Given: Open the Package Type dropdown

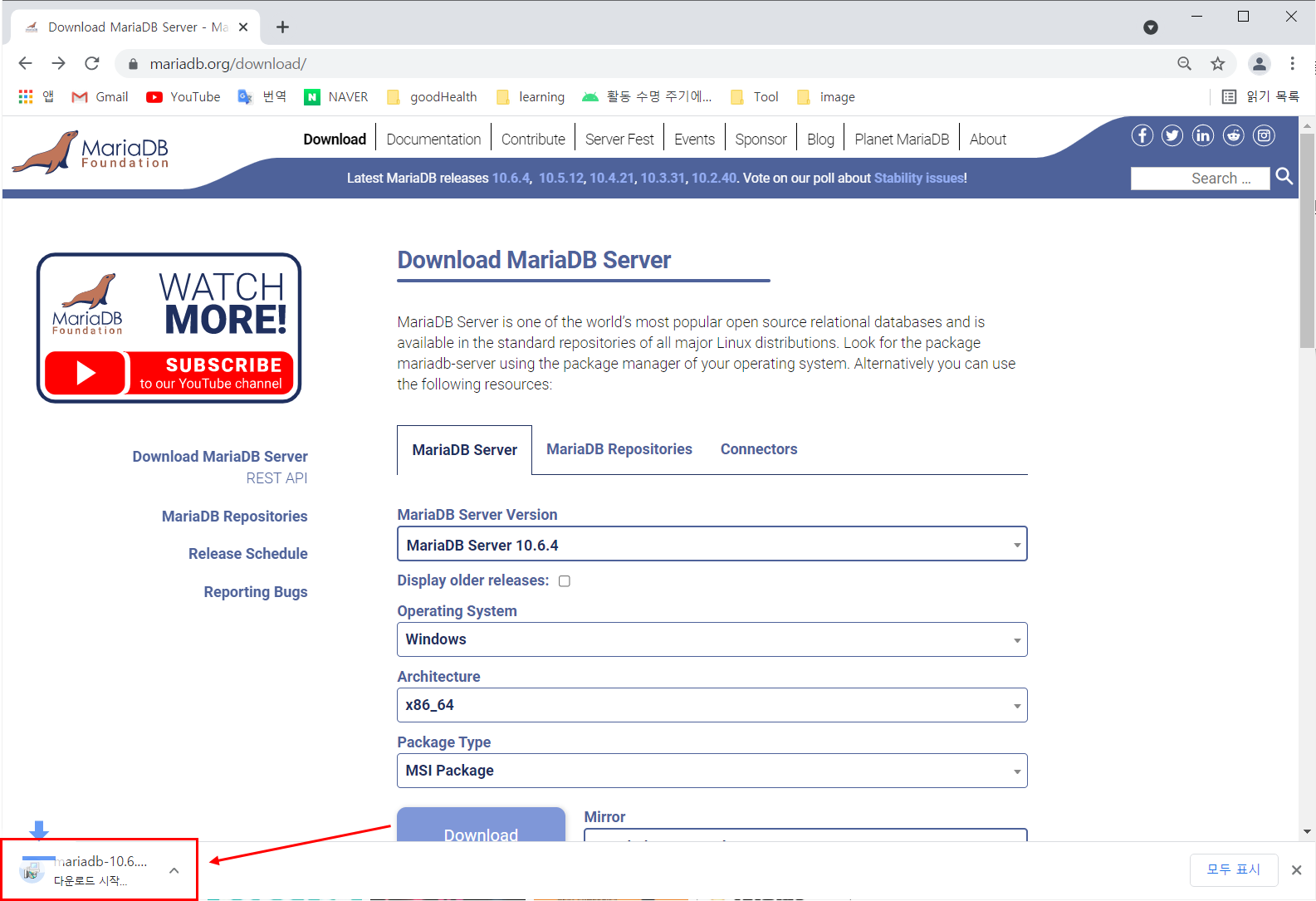Looking at the screenshot, I should pos(712,771).
